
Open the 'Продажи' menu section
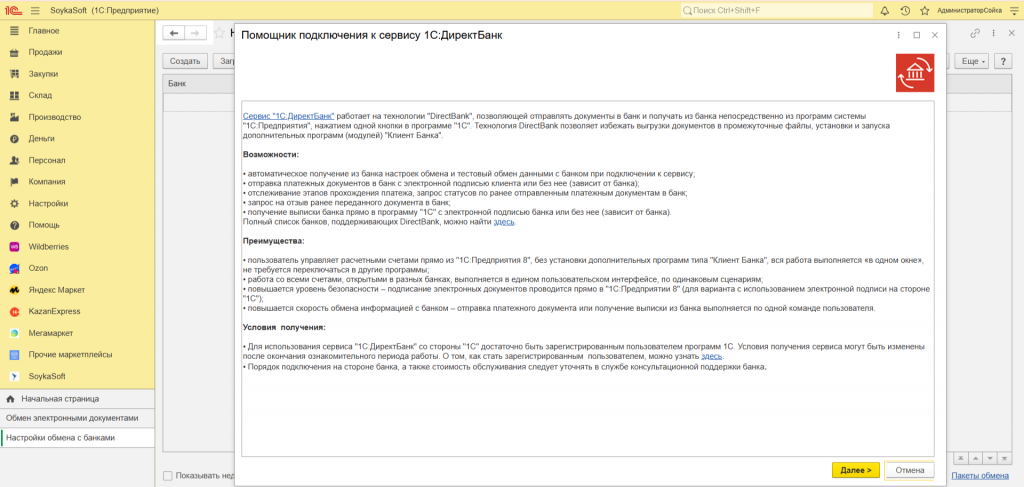[45, 52]
